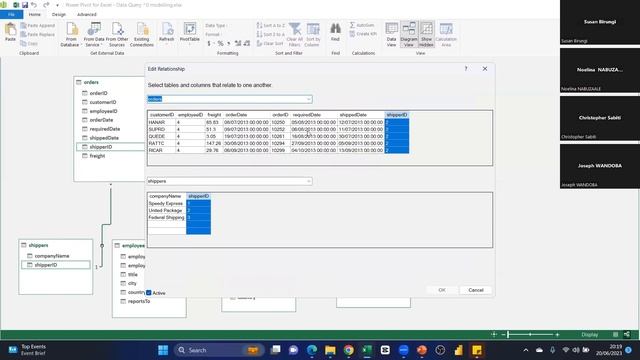640x360 pixels.
Task: Click the zoom in plus button
Action: (x=557, y=334)
